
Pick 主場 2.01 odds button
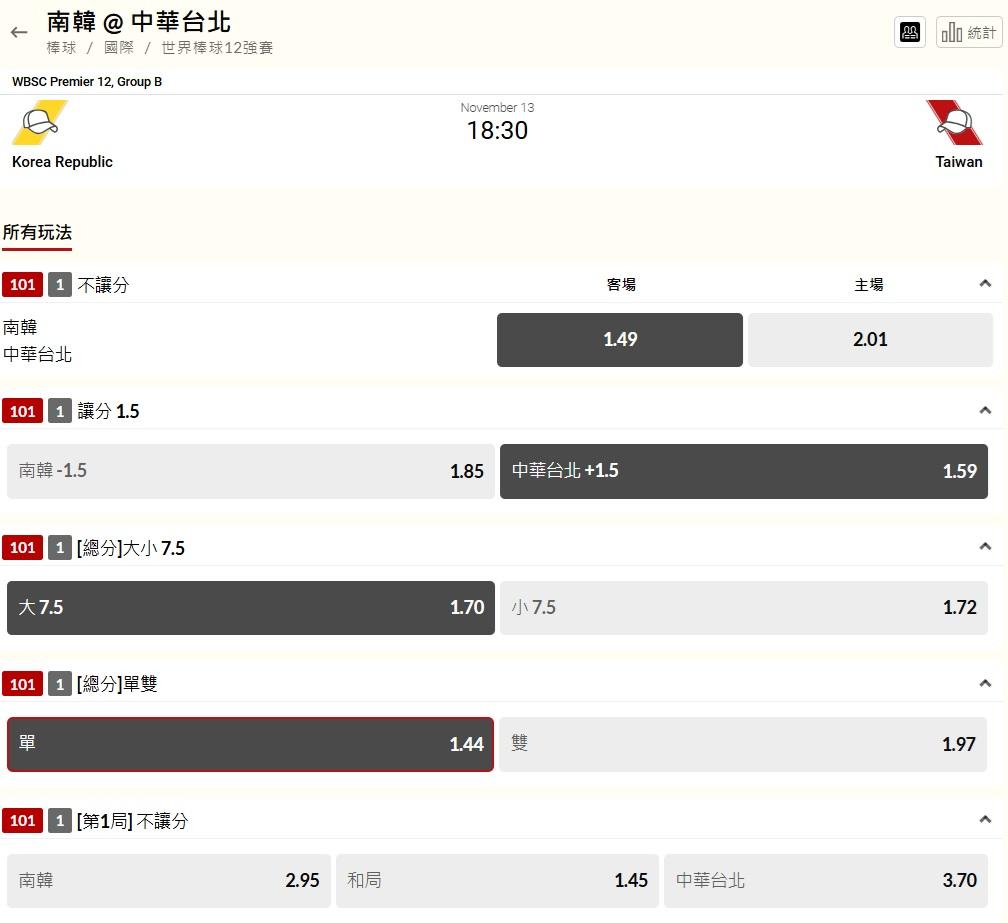(870, 340)
